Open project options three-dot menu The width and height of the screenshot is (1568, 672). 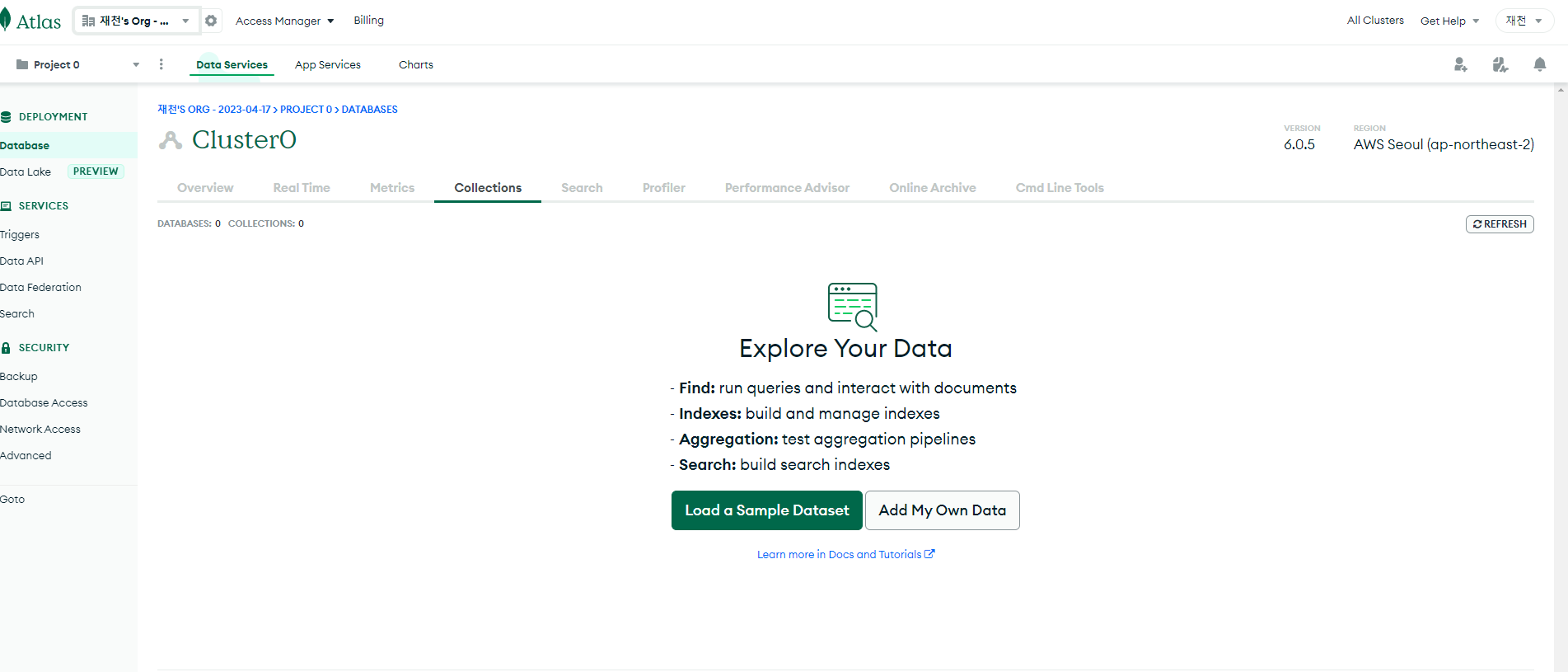point(161,64)
